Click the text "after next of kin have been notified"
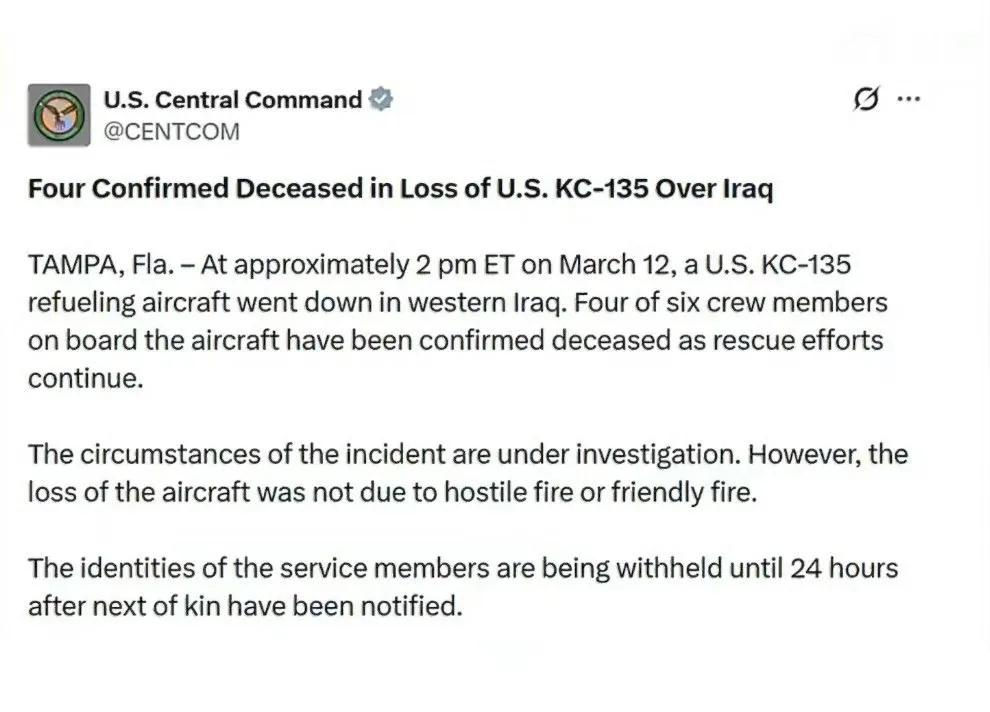Image resolution: width=990 pixels, height=712 pixels. click(245, 607)
